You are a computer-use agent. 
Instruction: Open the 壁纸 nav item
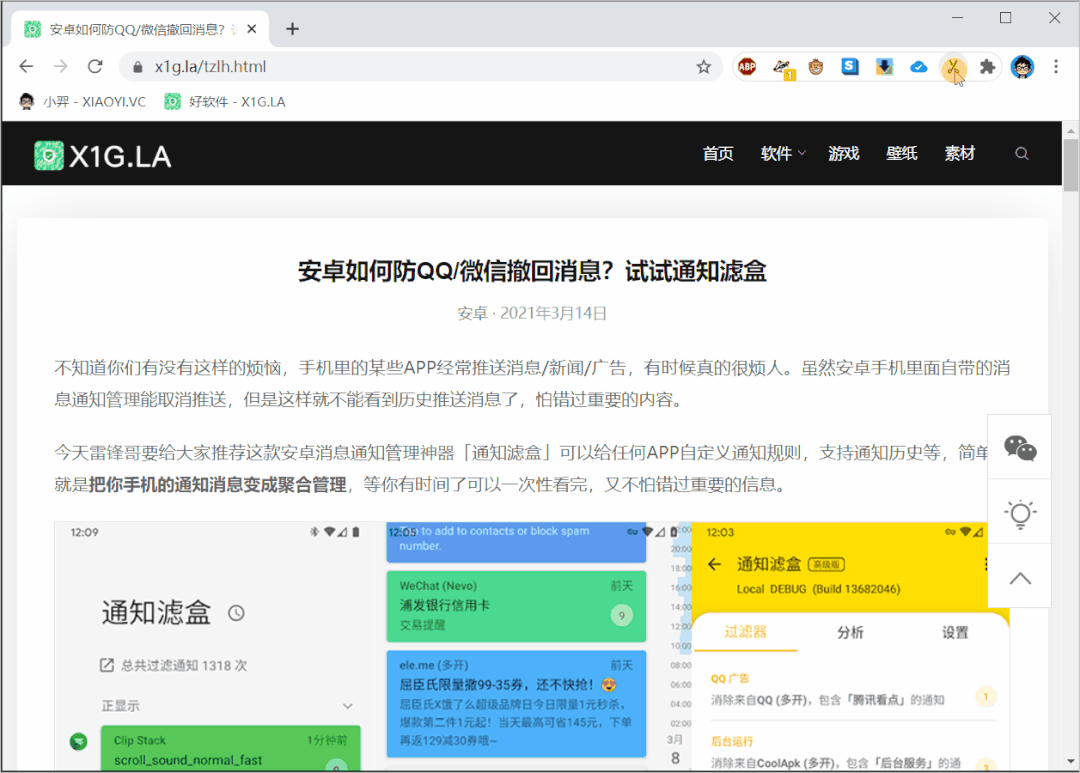[902, 154]
